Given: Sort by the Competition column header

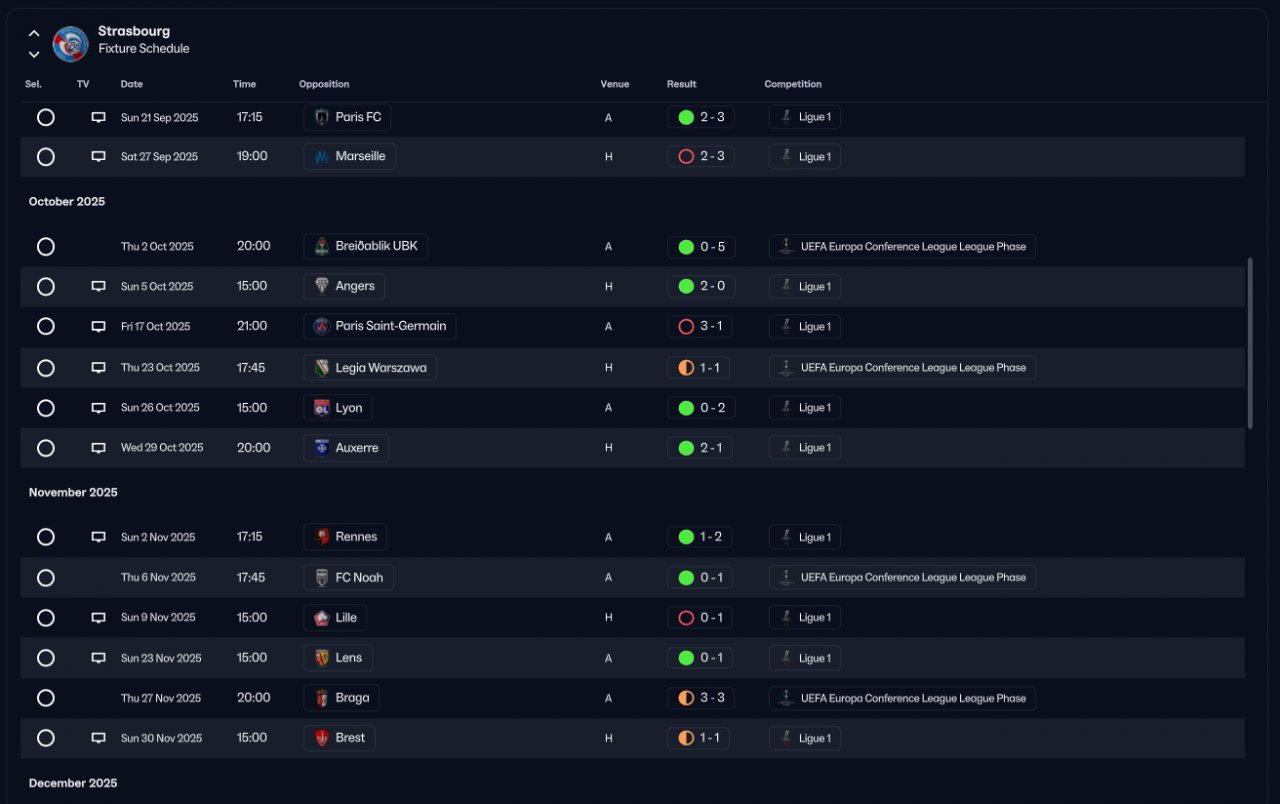Looking at the screenshot, I should (x=793, y=84).
